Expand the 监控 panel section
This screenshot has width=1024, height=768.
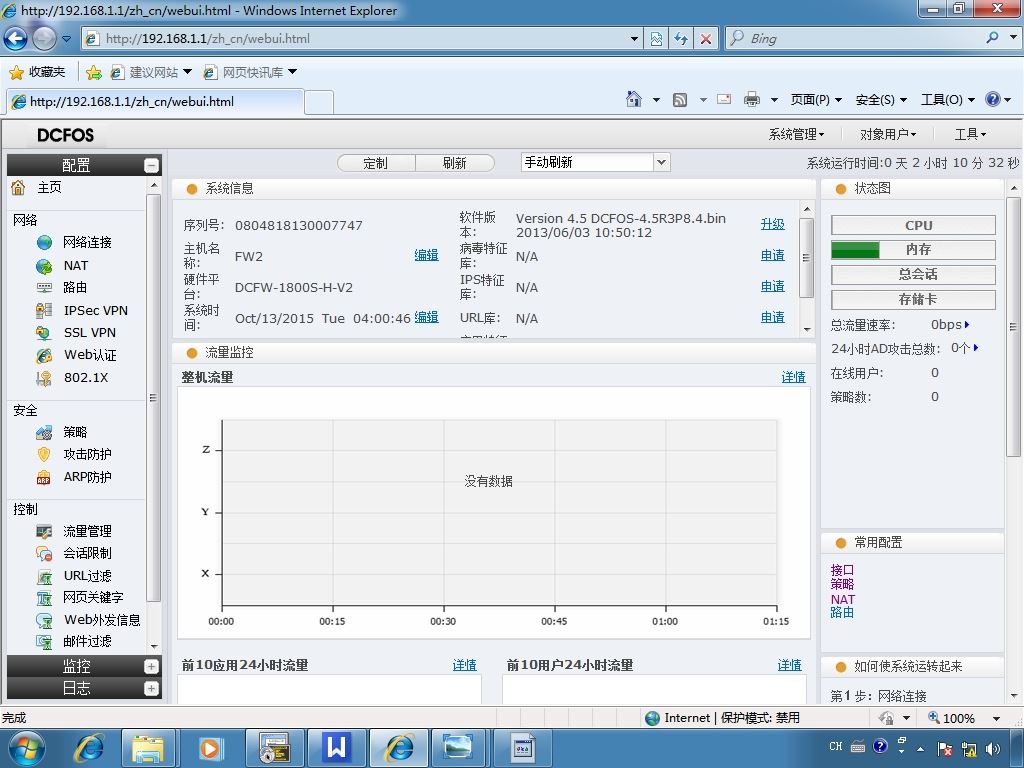(x=151, y=666)
